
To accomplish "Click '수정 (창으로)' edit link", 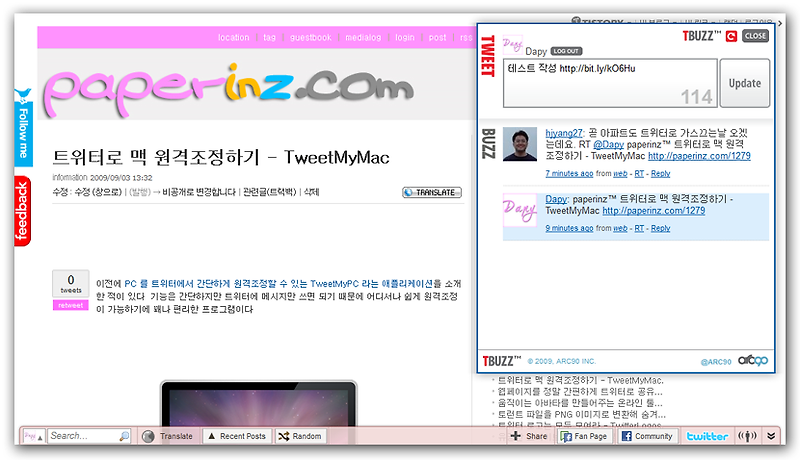I will [x=98, y=192].
